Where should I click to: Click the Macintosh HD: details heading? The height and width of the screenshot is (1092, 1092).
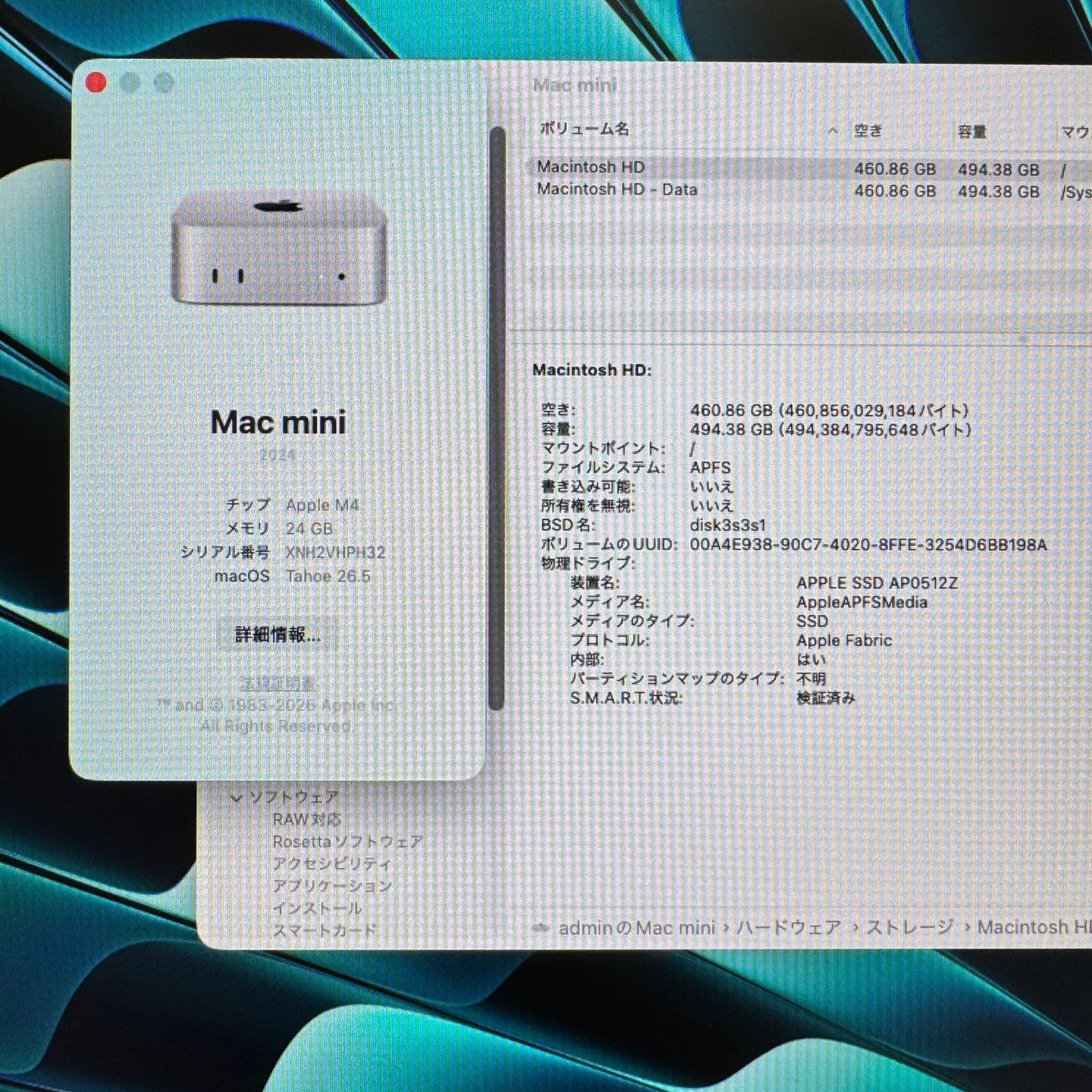point(592,370)
